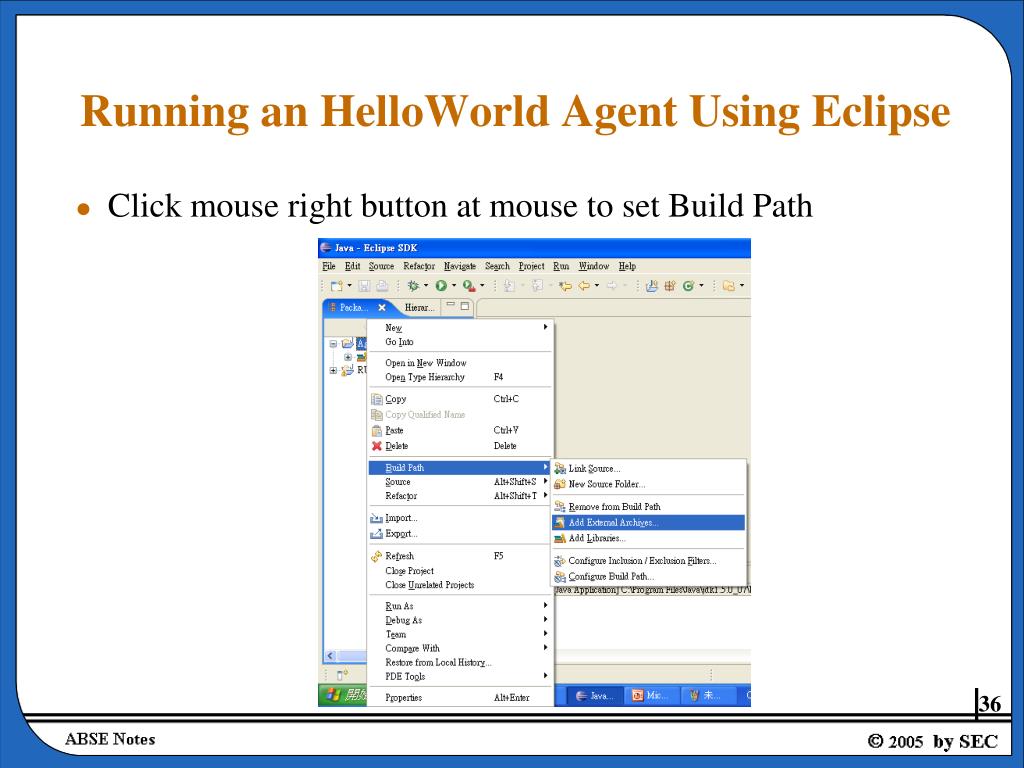Open the File menu

329,266
